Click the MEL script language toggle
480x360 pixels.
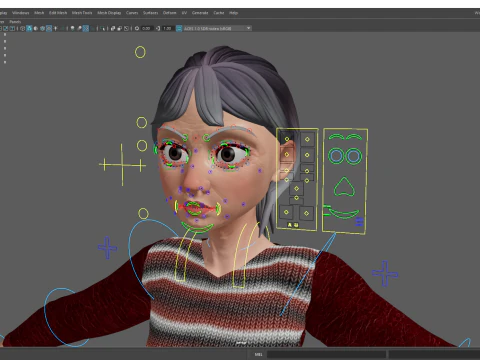[258, 354]
